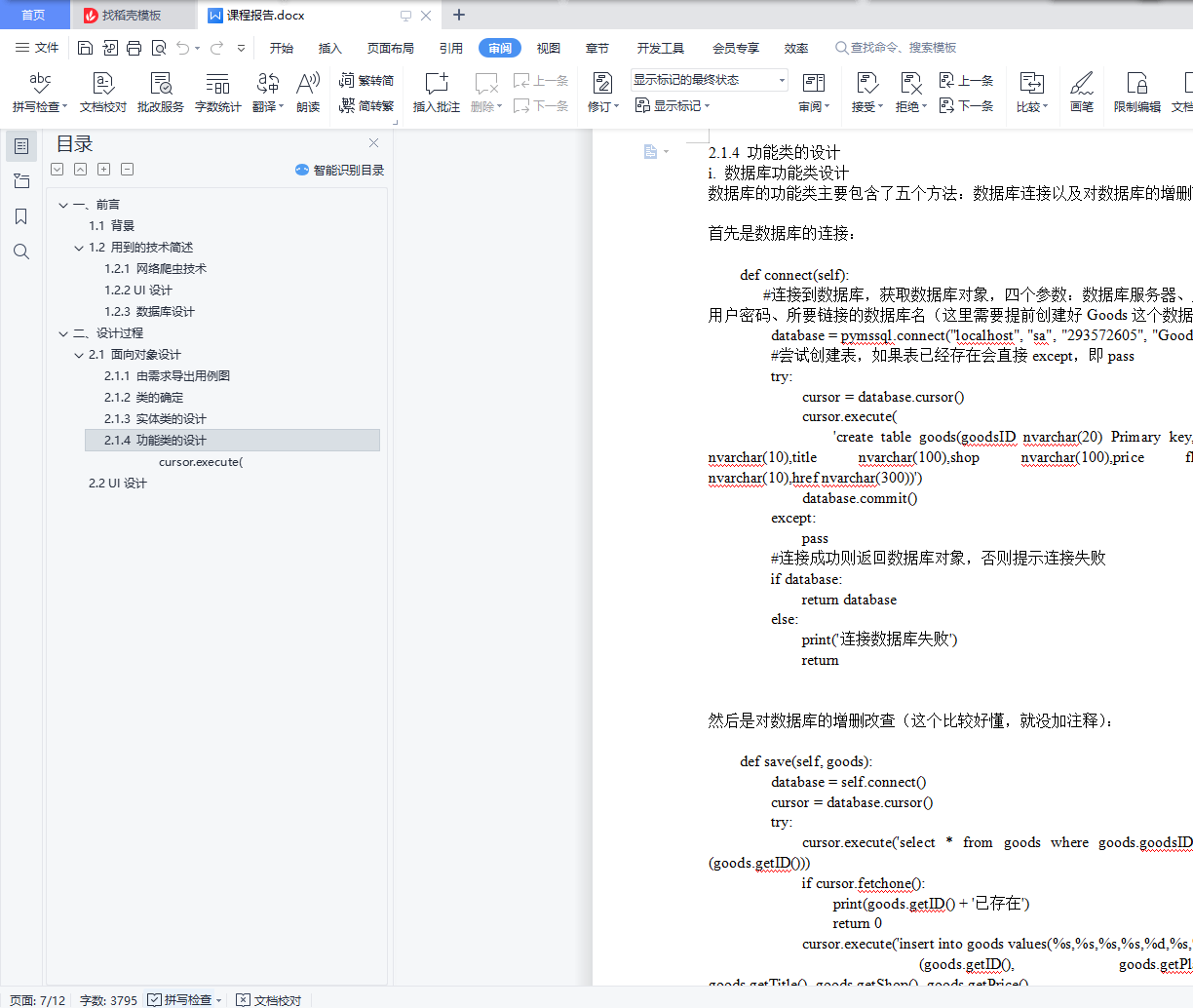1193x1008 pixels.
Task: Click 页面: 7/12 in status bar
Action: click(x=37, y=1000)
